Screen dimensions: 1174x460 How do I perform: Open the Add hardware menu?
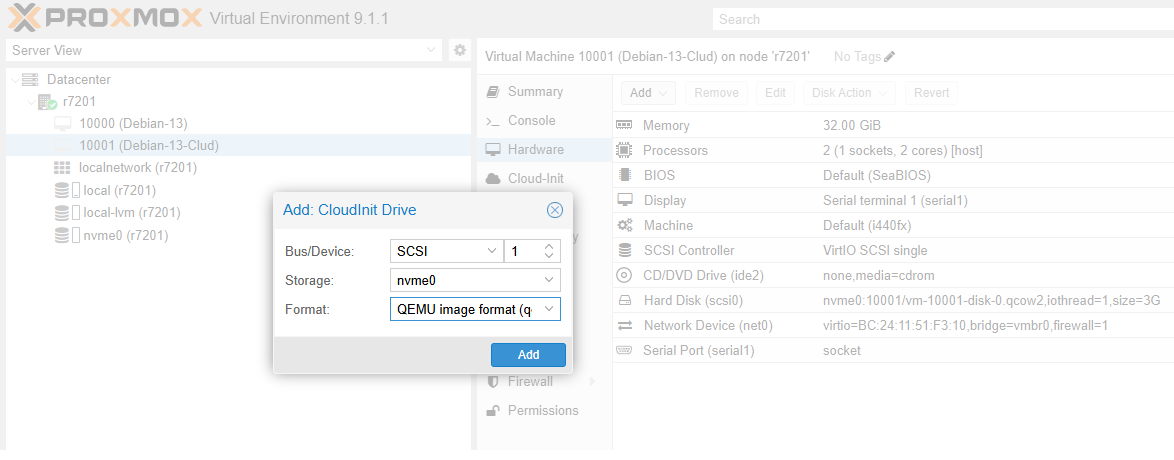click(648, 93)
